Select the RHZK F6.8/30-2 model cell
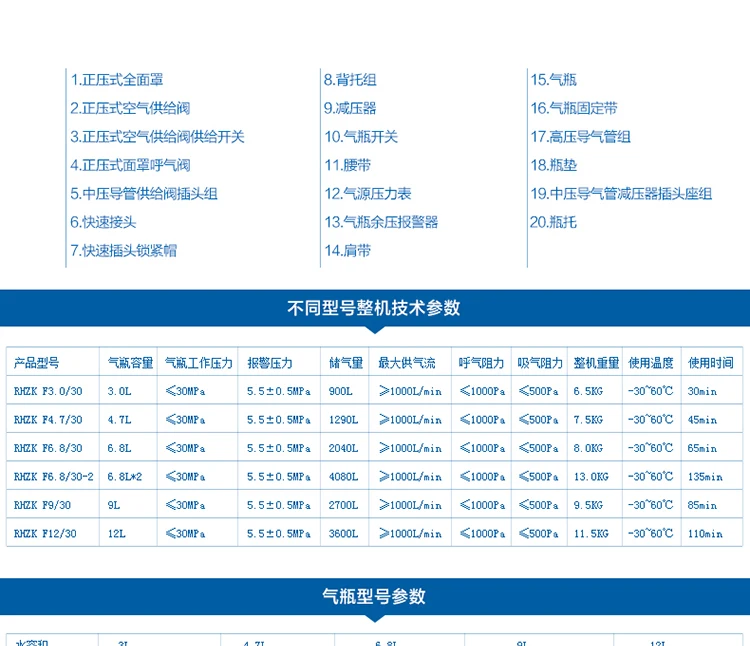The height and width of the screenshot is (646, 750). click(x=53, y=476)
